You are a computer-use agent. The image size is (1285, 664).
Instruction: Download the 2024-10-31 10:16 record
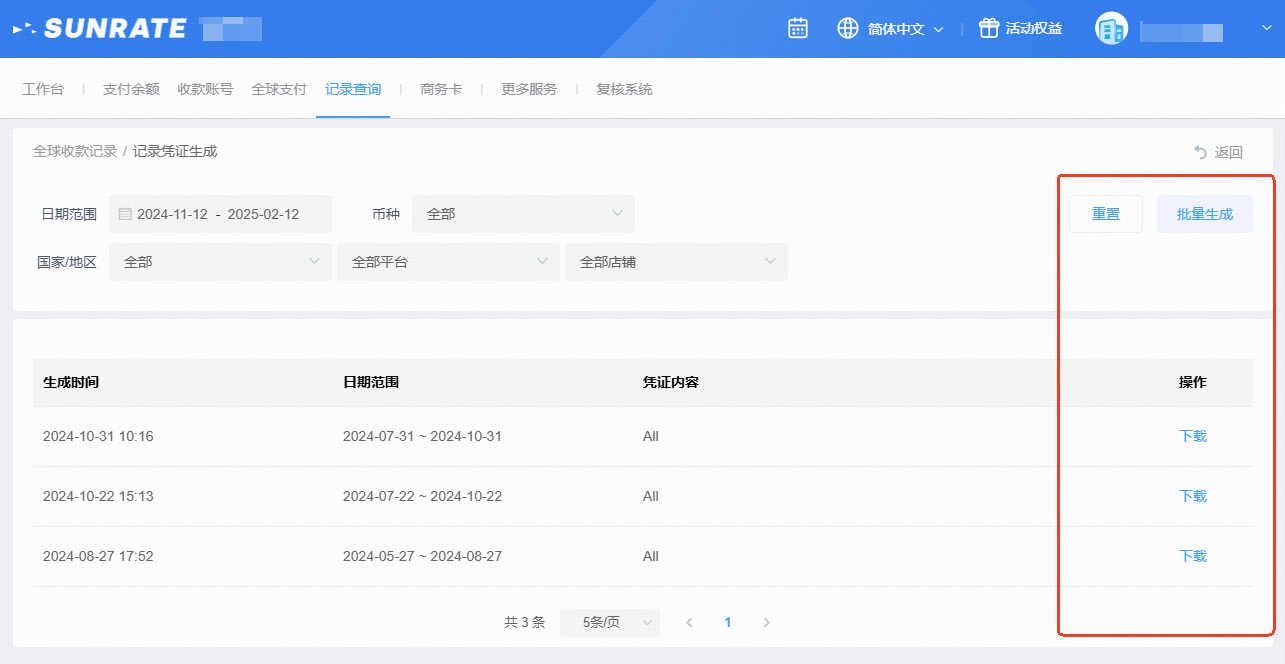1192,436
